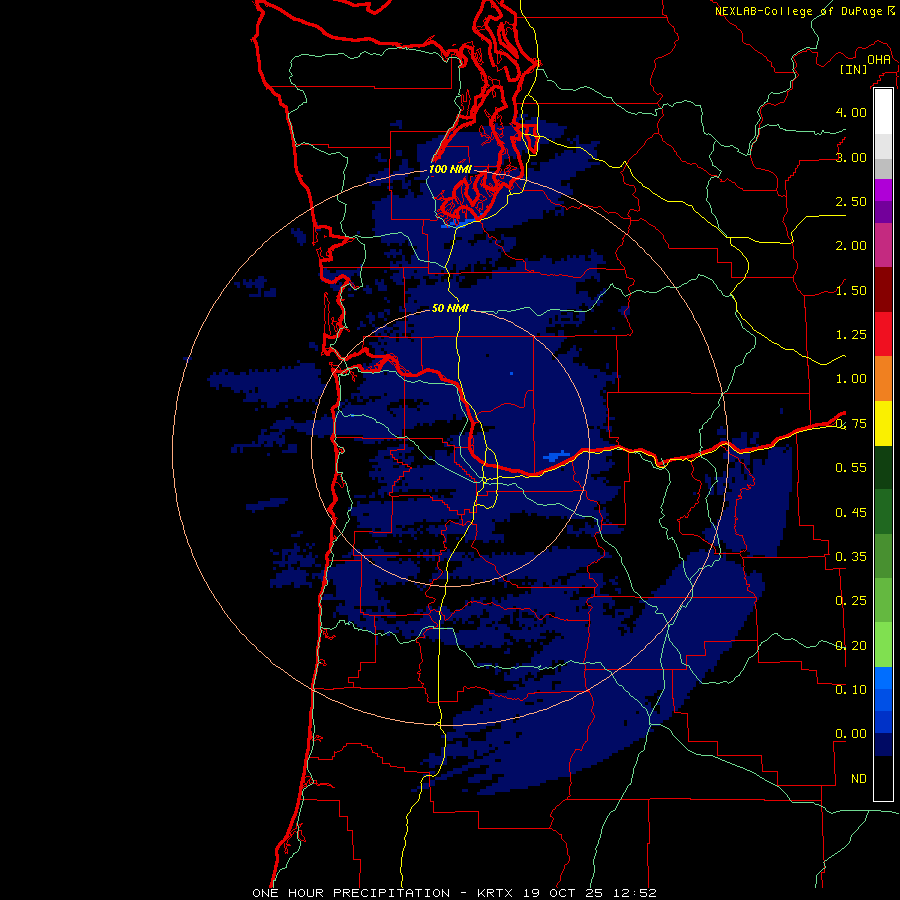
Task: Select the light blue swatch above 0.10
Action: [x=883, y=678]
